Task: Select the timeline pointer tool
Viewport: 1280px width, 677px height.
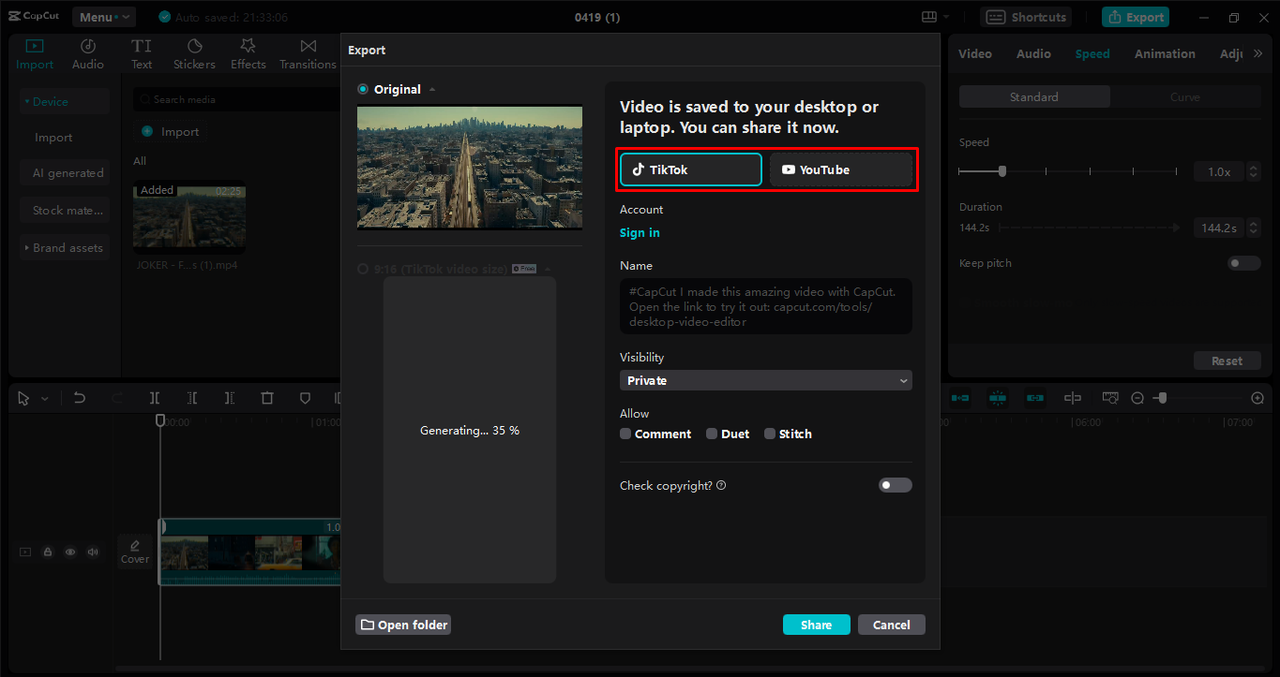Action: (x=24, y=398)
